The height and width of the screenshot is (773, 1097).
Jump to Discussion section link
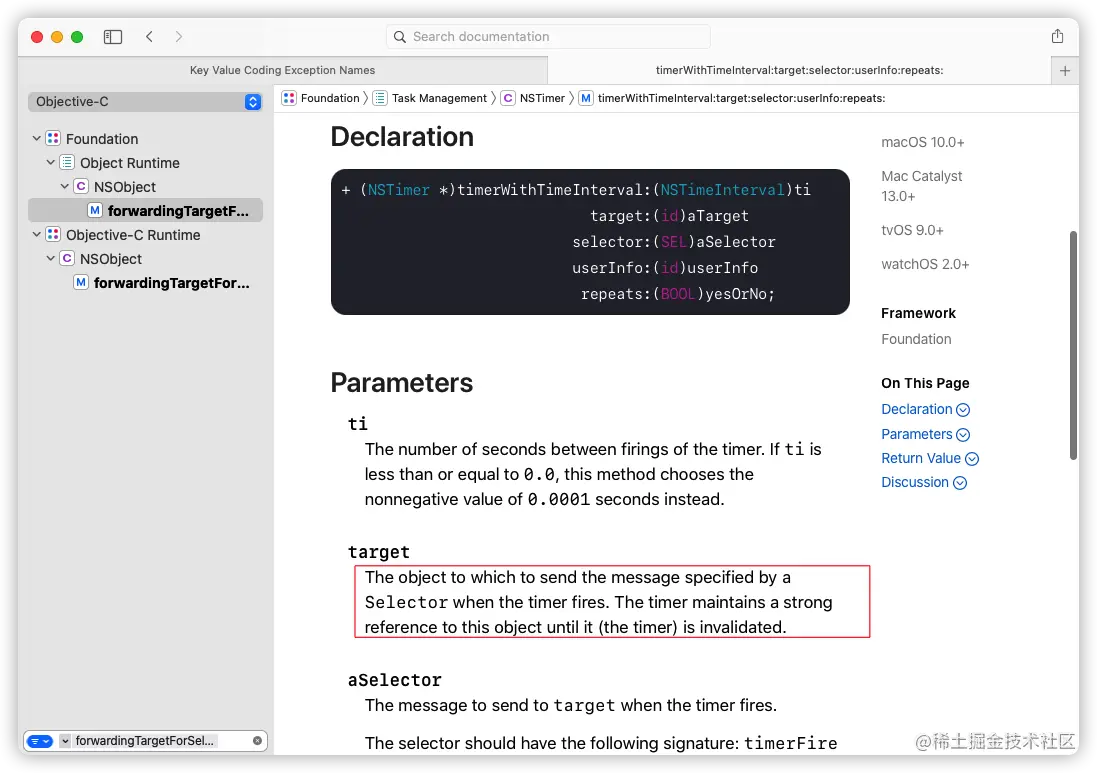pos(914,482)
